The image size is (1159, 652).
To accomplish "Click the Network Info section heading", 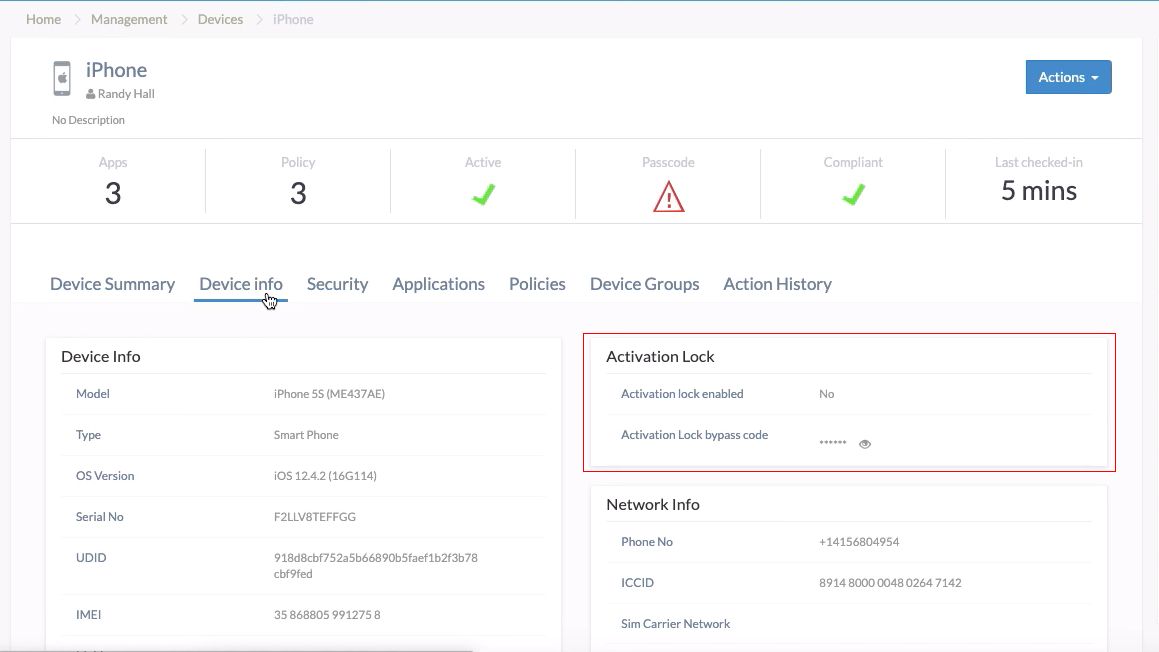I will click(x=653, y=504).
